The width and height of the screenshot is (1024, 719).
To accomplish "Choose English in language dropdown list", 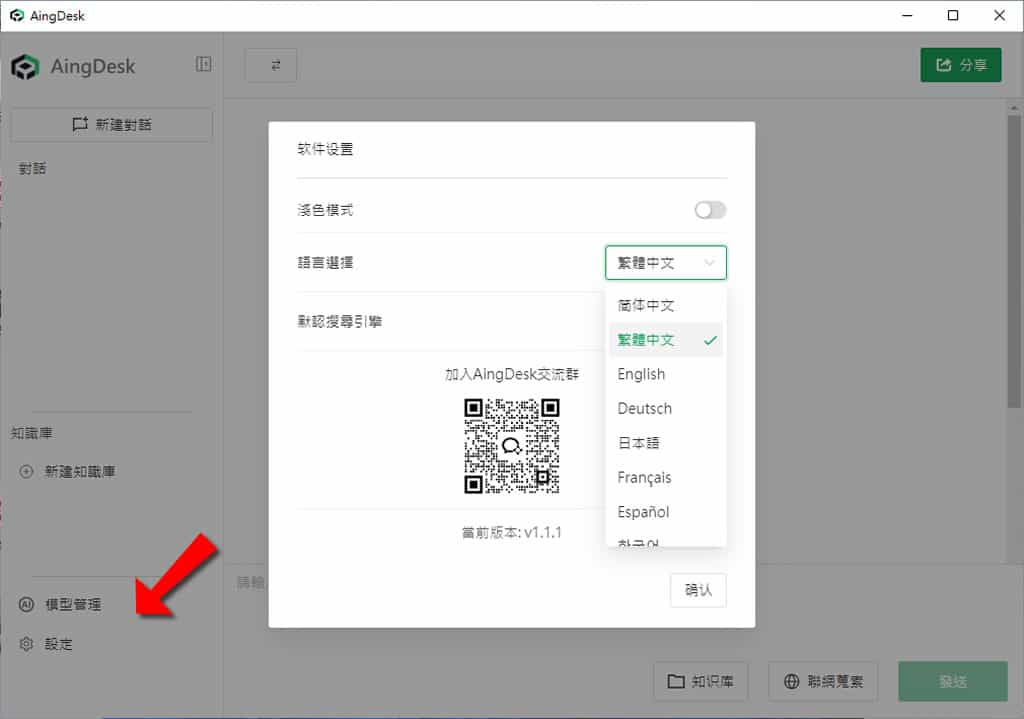I will click(665, 374).
